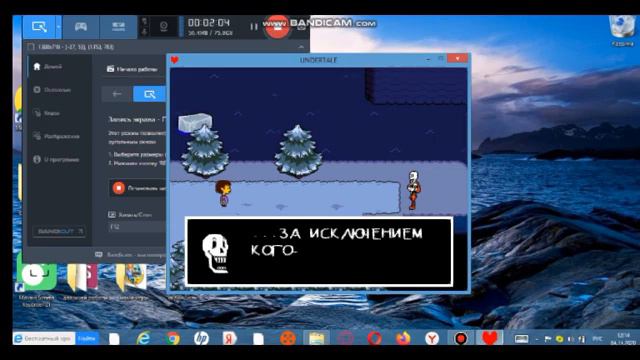Open Firefox from the taskbar
640x360 pixels.
(x=403, y=338)
